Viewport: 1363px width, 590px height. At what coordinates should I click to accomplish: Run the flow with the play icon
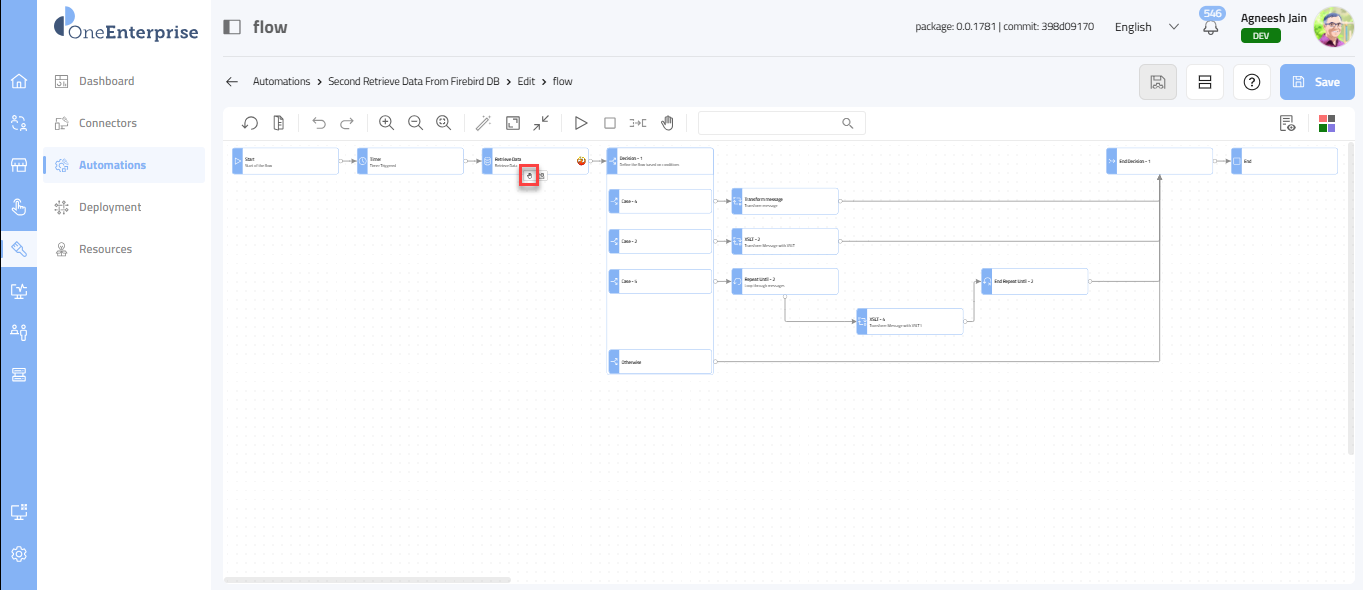580,123
